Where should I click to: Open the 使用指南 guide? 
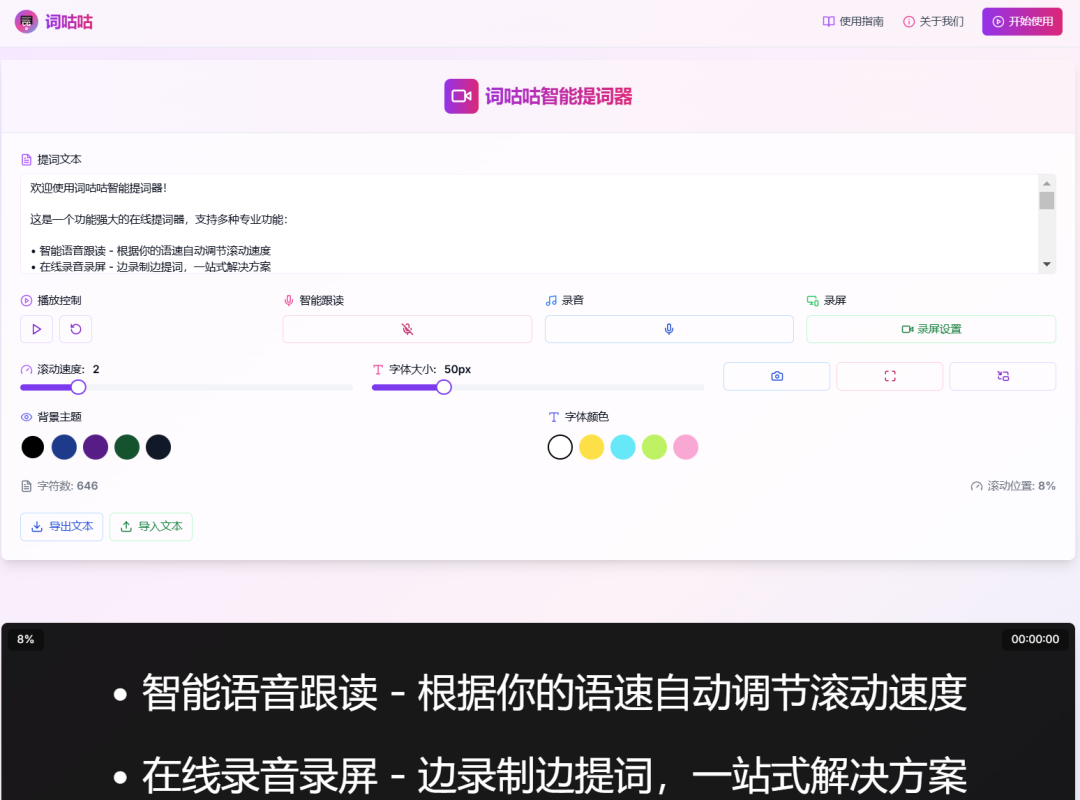(852, 20)
